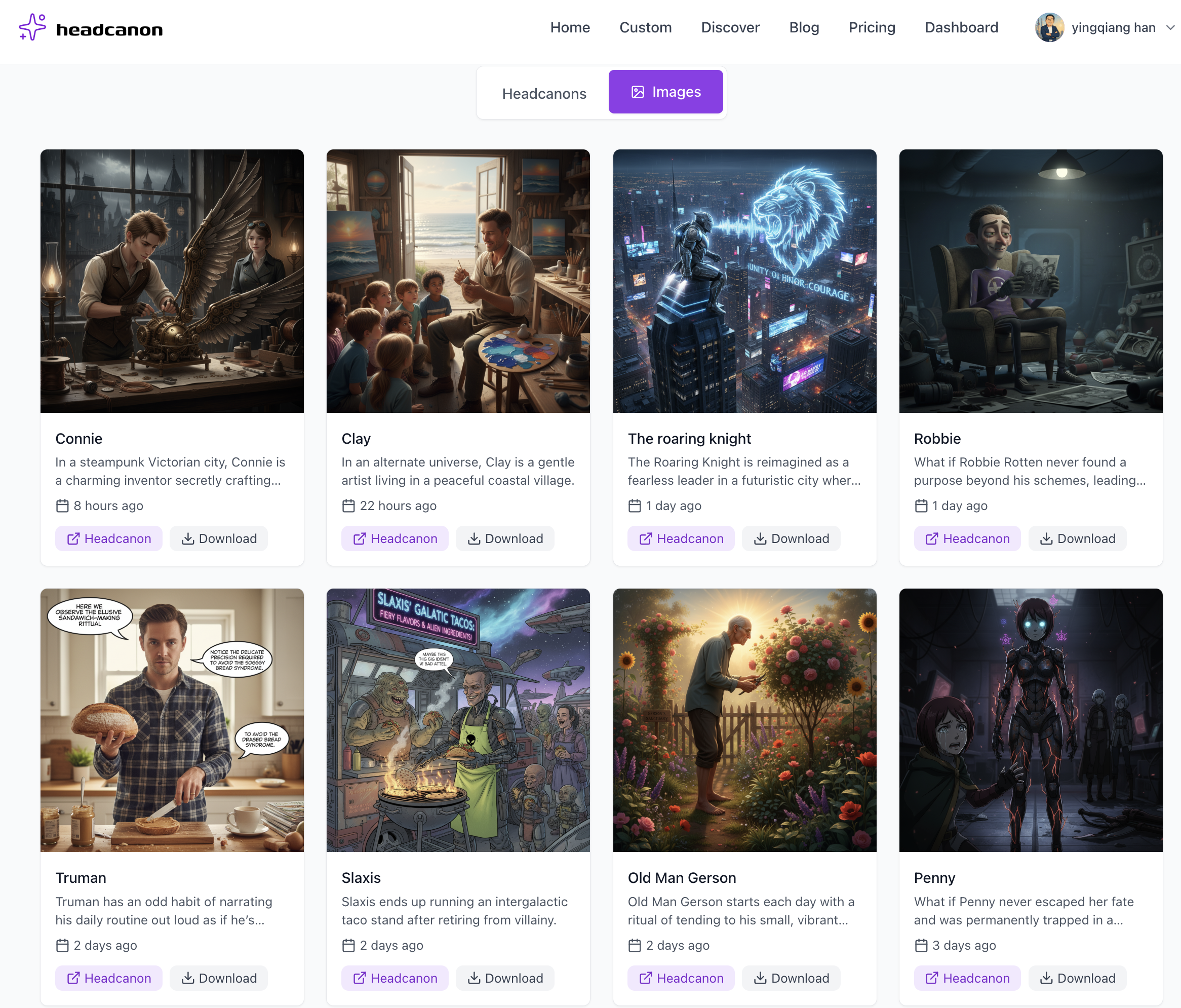The height and width of the screenshot is (1008, 1181).
Task: Click the yingqiang han profile avatar
Action: (1049, 27)
